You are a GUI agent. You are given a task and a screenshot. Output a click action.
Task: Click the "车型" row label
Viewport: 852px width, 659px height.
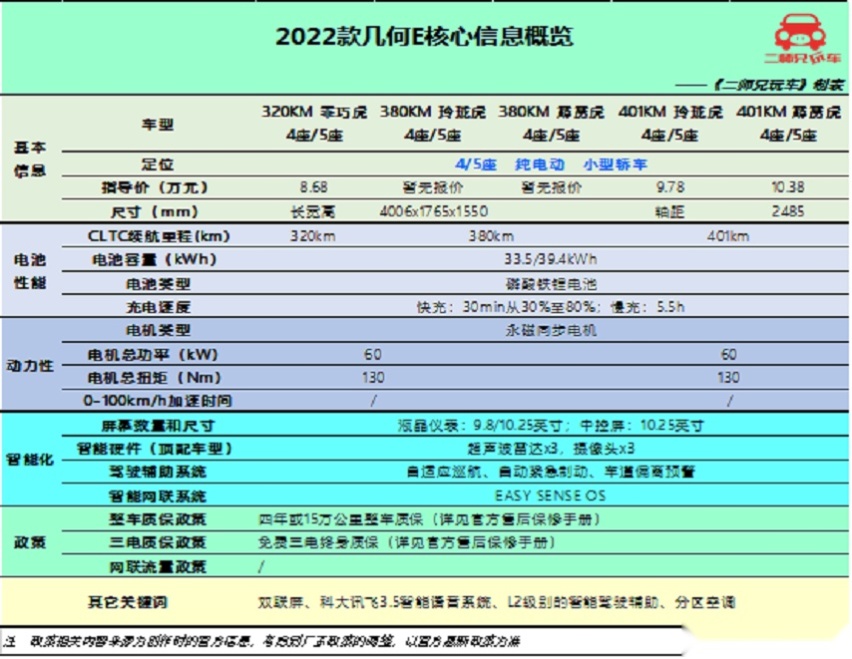pos(158,124)
